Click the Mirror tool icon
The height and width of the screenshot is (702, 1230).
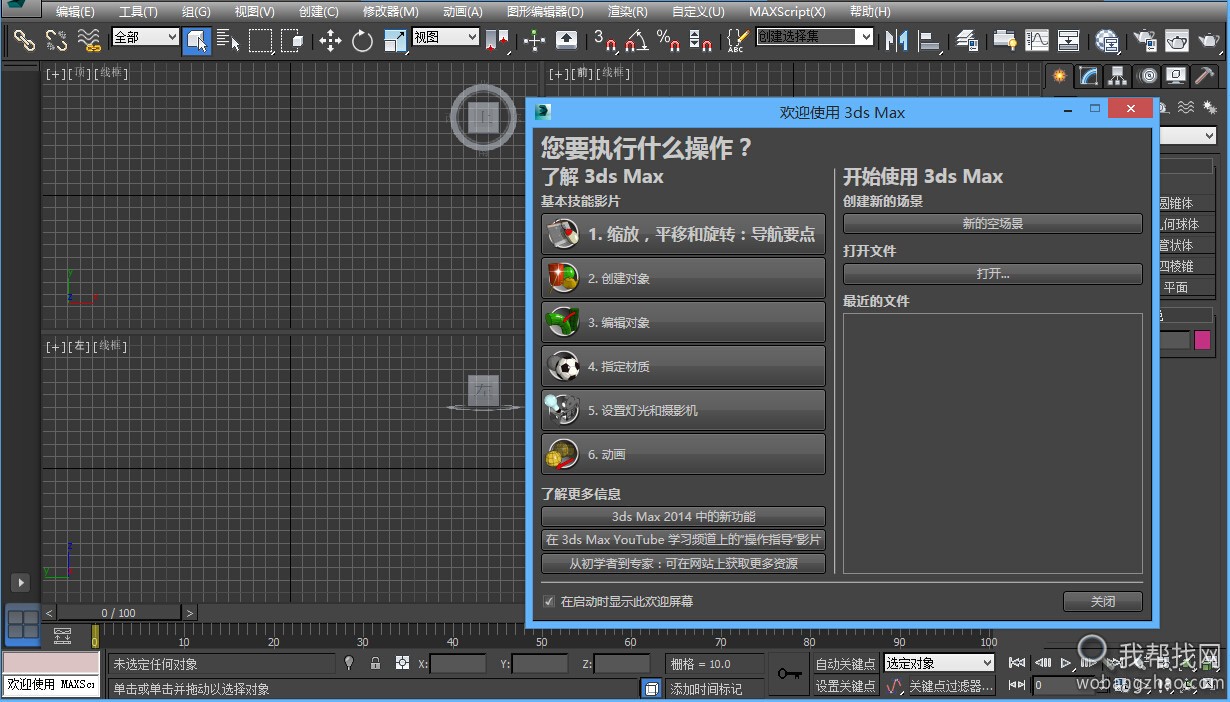tap(896, 40)
